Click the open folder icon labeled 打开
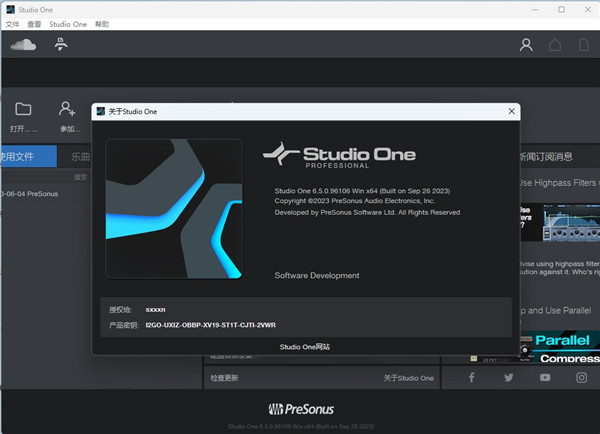Viewport: 600px width, 434px height. click(23, 109)
